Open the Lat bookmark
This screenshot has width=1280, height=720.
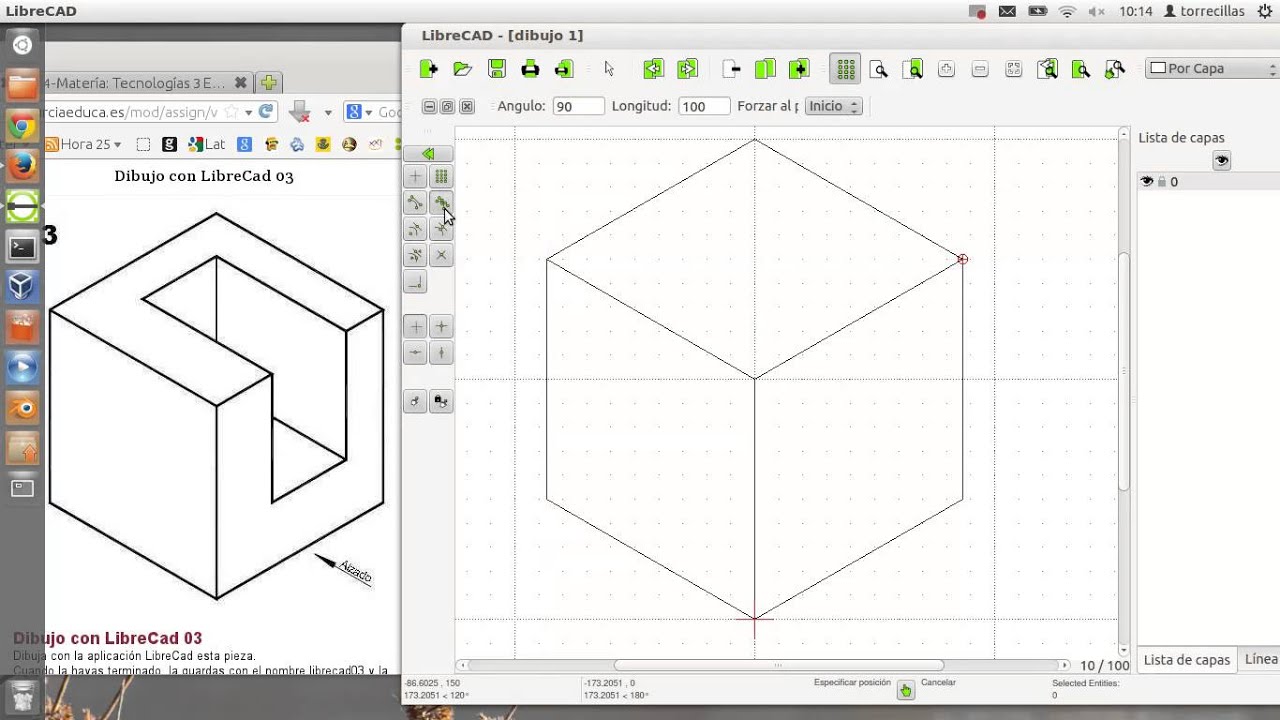pos(206,144)
